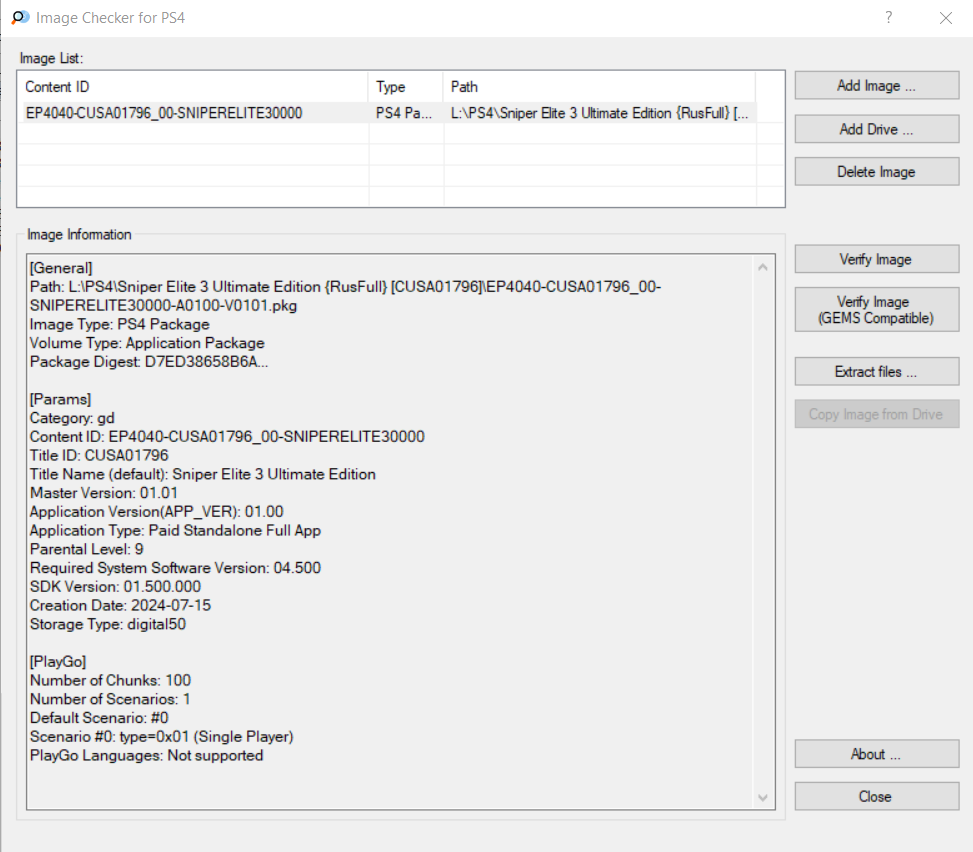
Task: Select the EP4040-CUSA01796 image entry
Action: tap(164, 113)
